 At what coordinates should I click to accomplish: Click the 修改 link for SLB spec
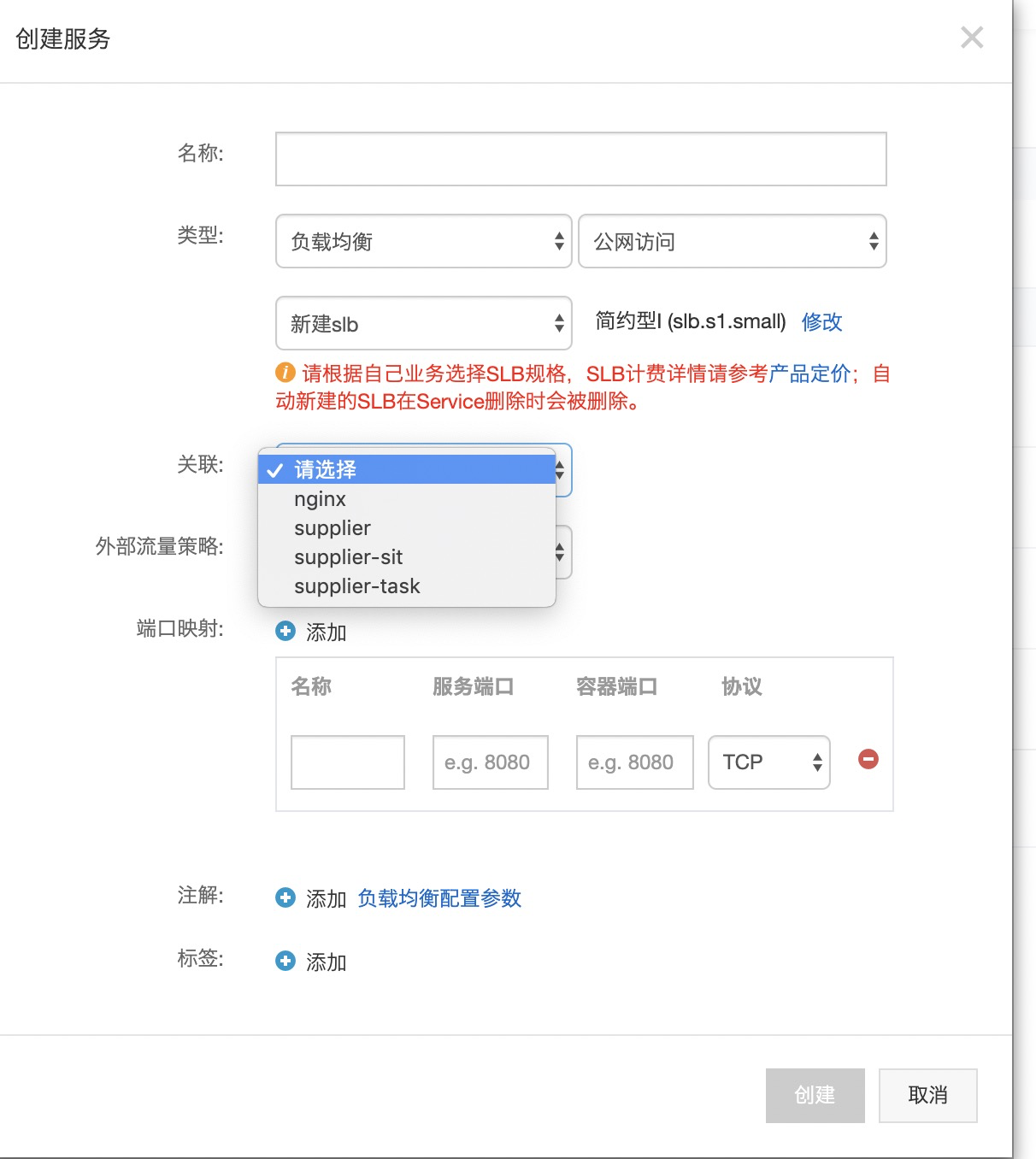pyautogui.click(x=822, y=321)
